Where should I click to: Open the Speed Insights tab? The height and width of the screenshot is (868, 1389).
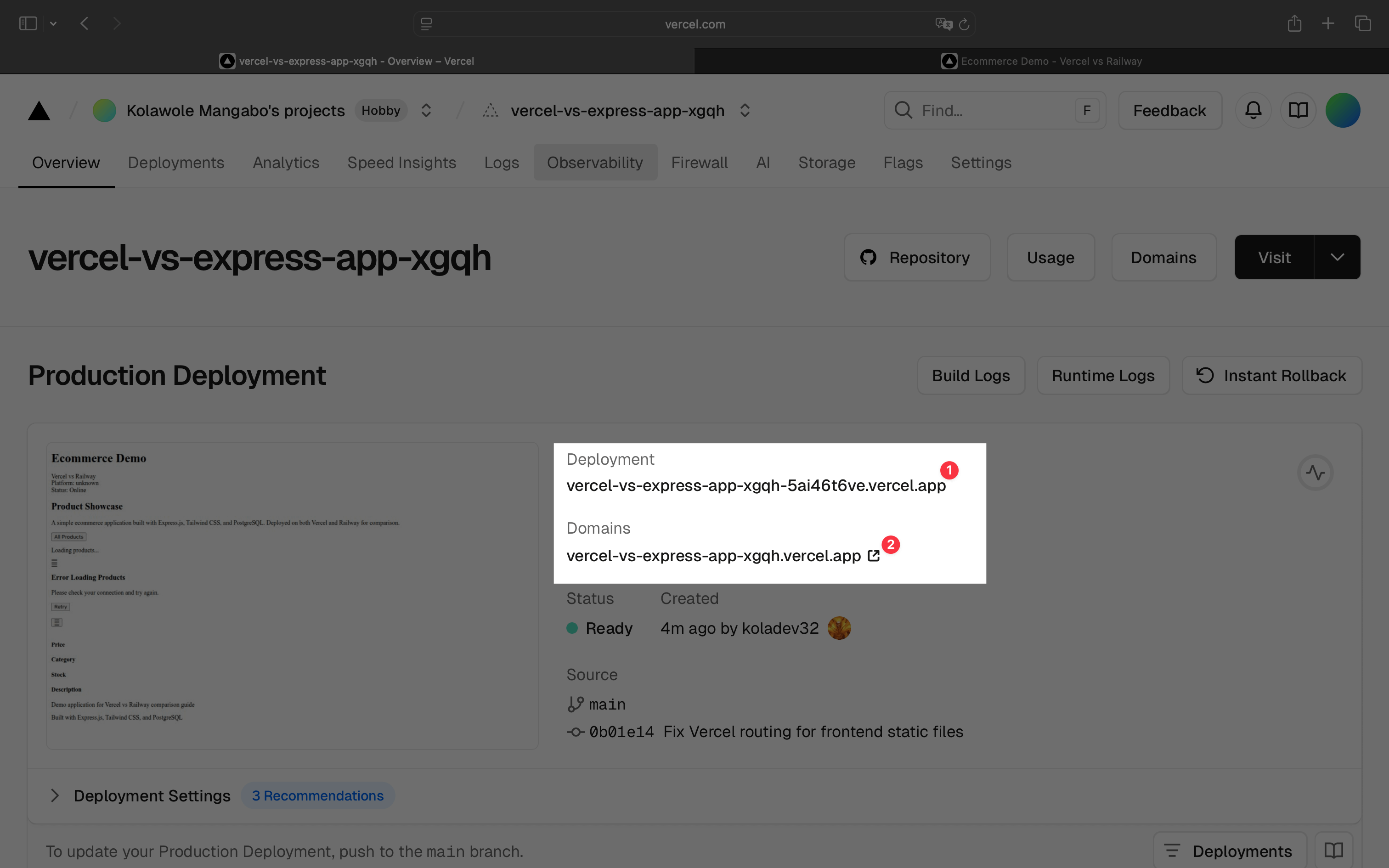pos(401,163)
